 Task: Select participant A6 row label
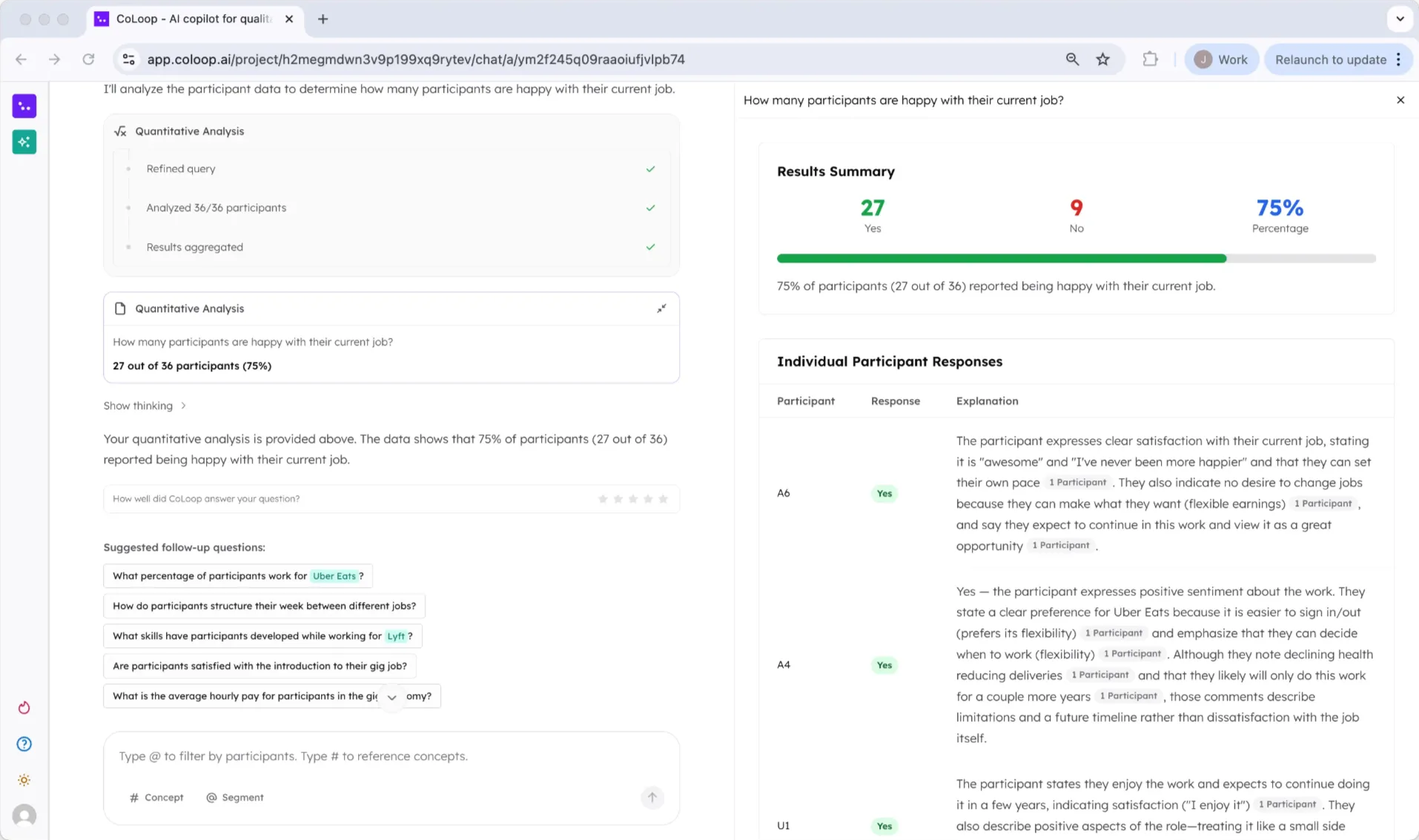click(x=784, y=493)
